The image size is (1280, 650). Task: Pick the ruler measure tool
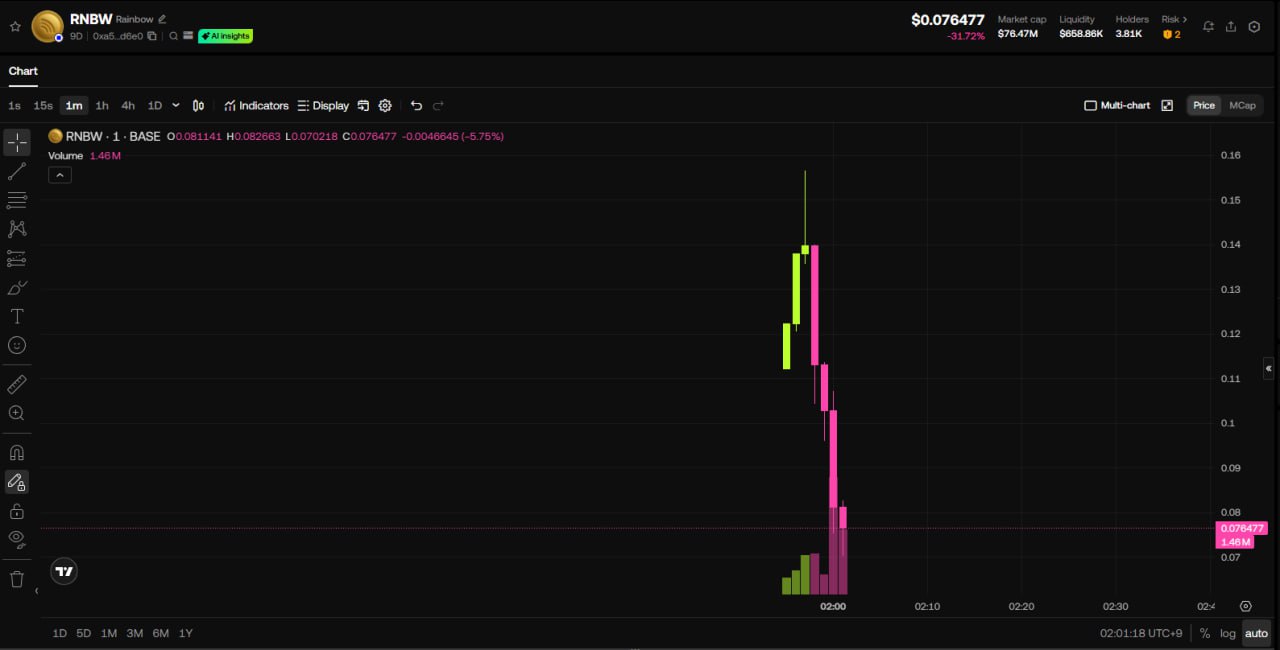pyautogui.click(x=17, y=384)
